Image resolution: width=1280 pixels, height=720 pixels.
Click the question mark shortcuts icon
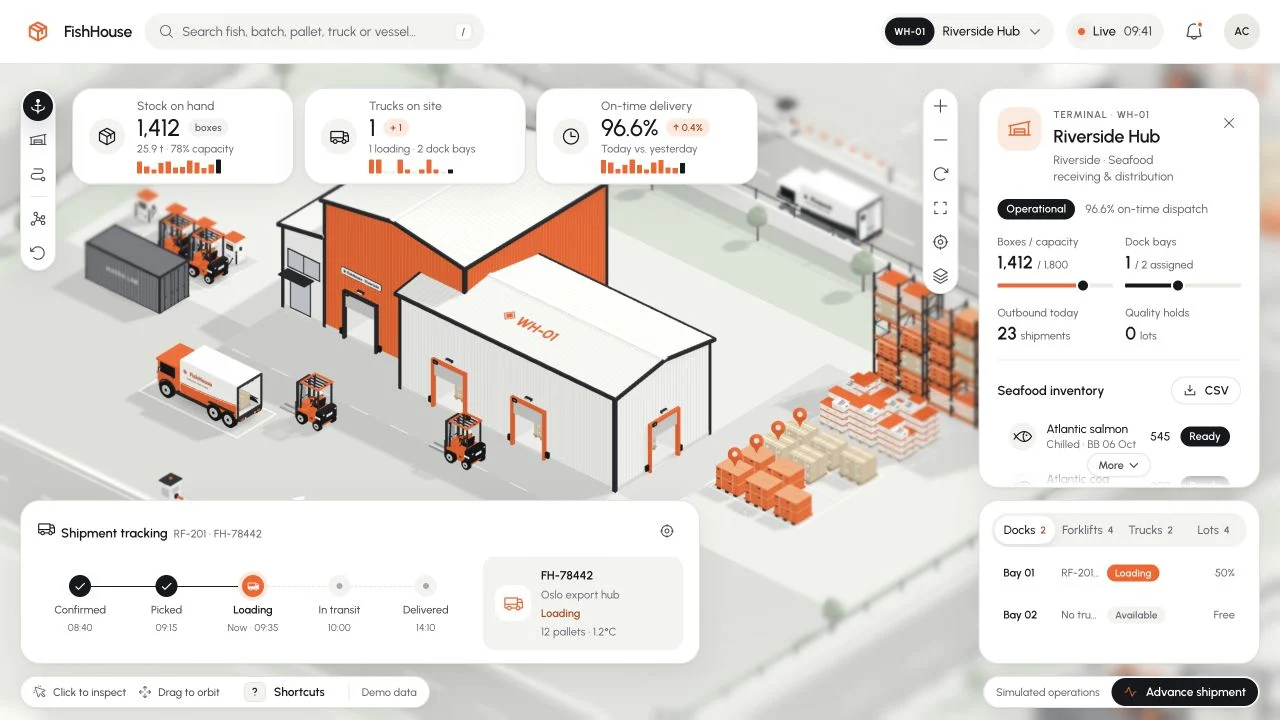pyautogui.click(x=254, y=692)
